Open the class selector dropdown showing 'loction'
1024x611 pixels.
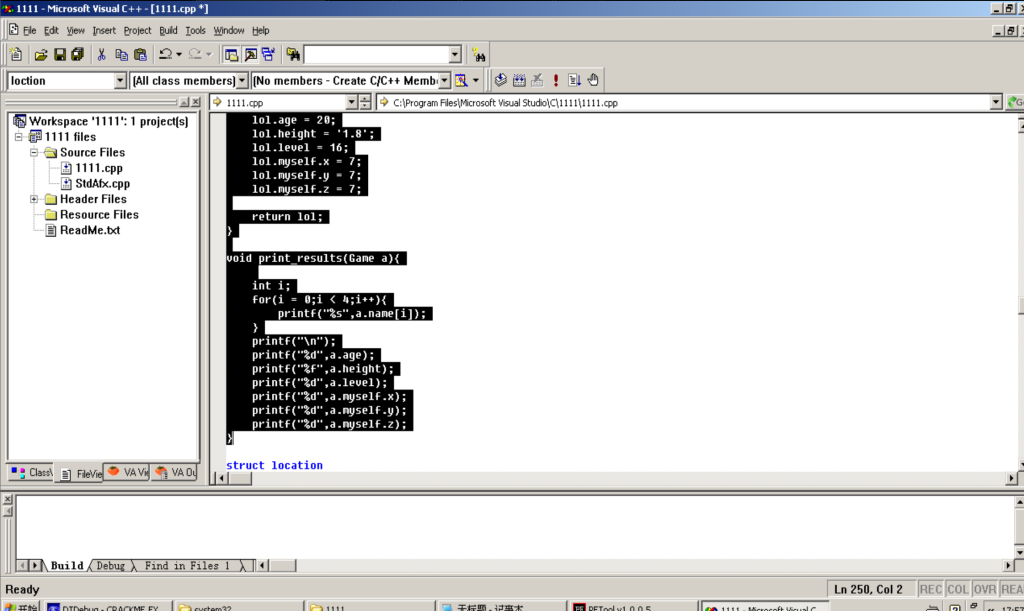120,80
